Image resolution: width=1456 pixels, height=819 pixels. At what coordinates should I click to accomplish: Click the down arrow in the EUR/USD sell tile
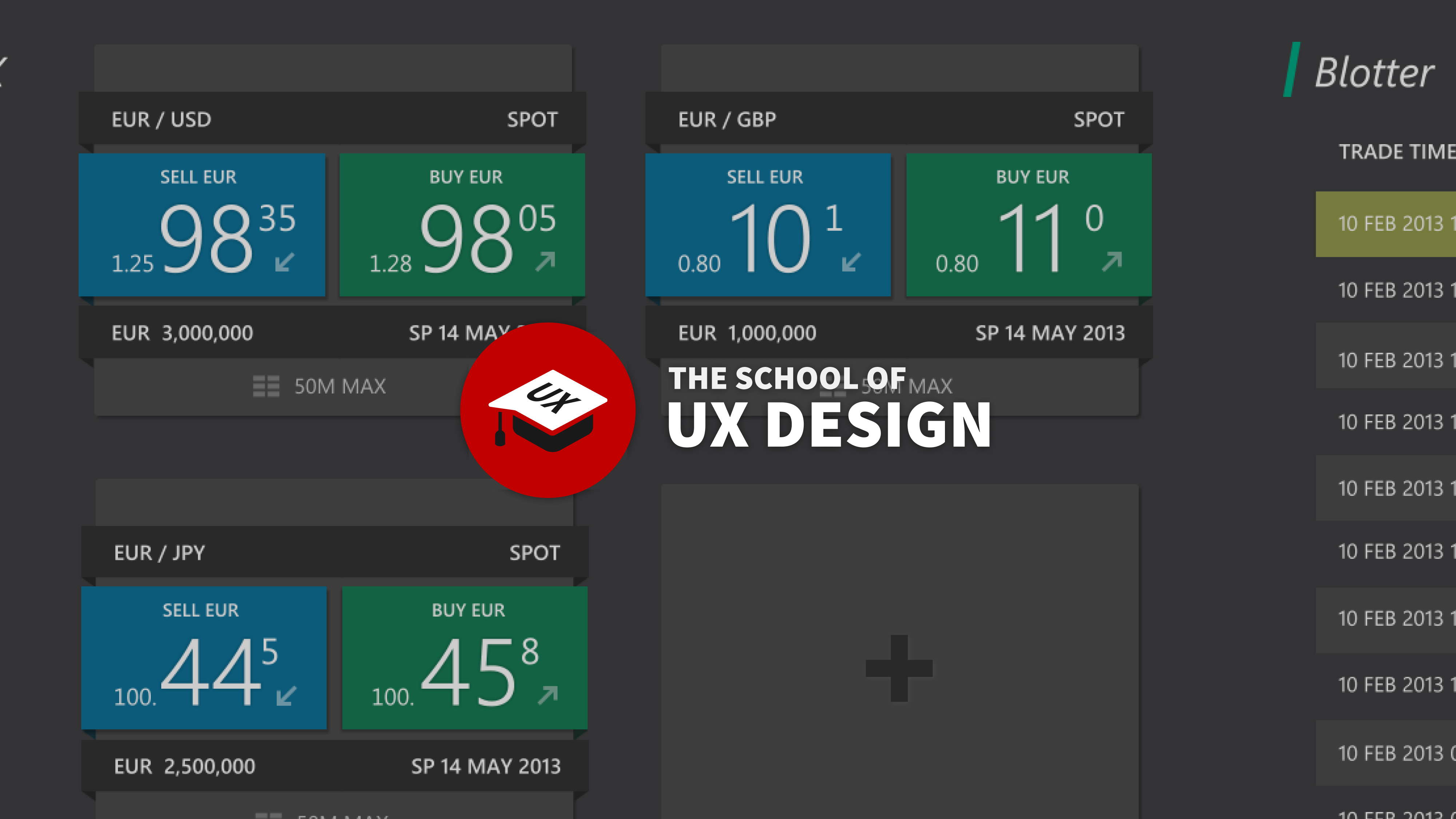[284, 262]
